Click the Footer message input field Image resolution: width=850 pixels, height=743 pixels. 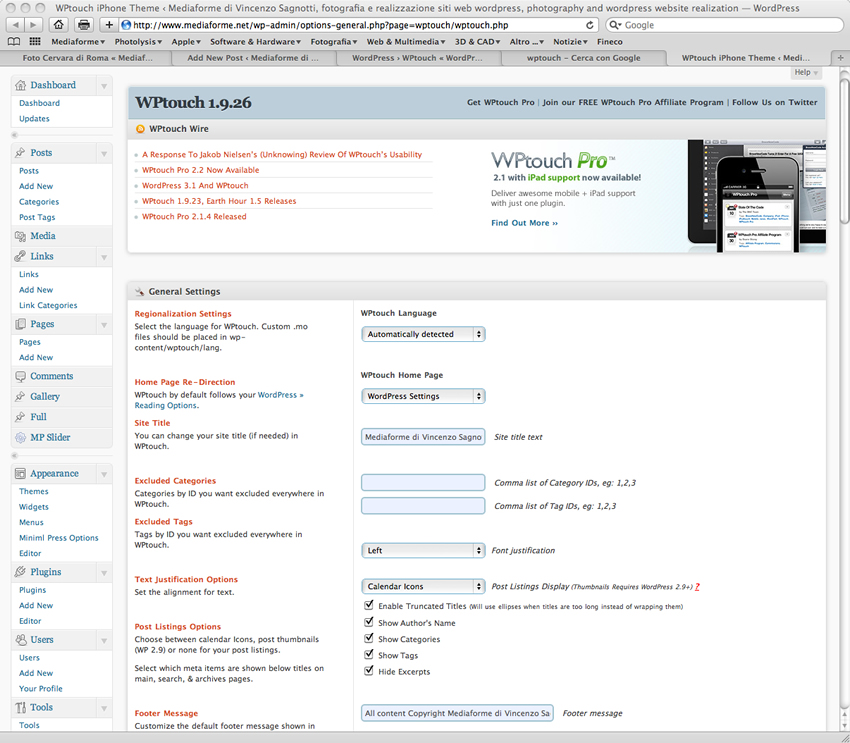point(457,713)
